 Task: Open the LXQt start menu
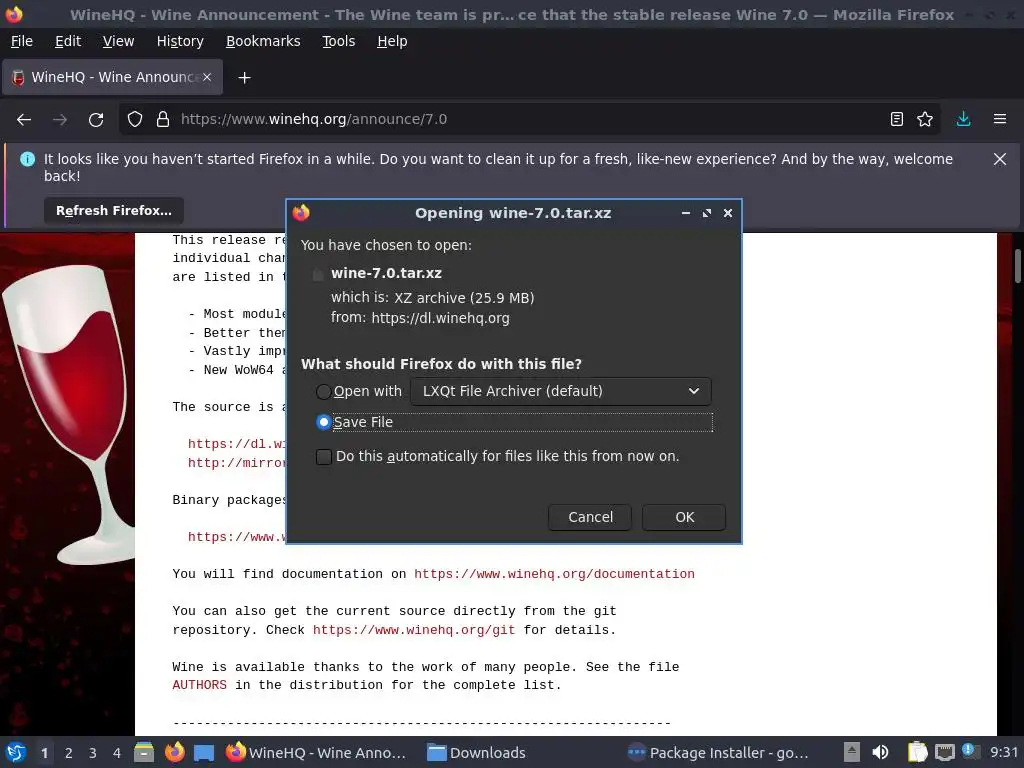pos(16,752)
